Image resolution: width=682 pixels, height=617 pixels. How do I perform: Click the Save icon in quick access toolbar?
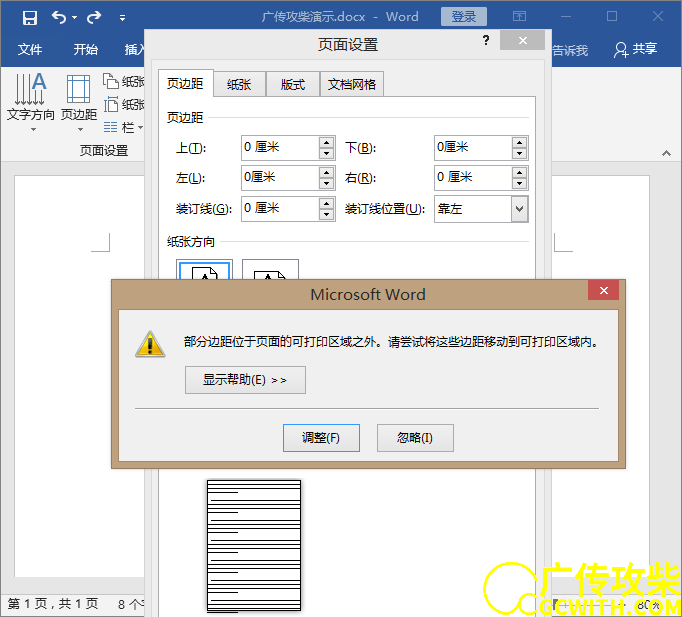(30, 17)
